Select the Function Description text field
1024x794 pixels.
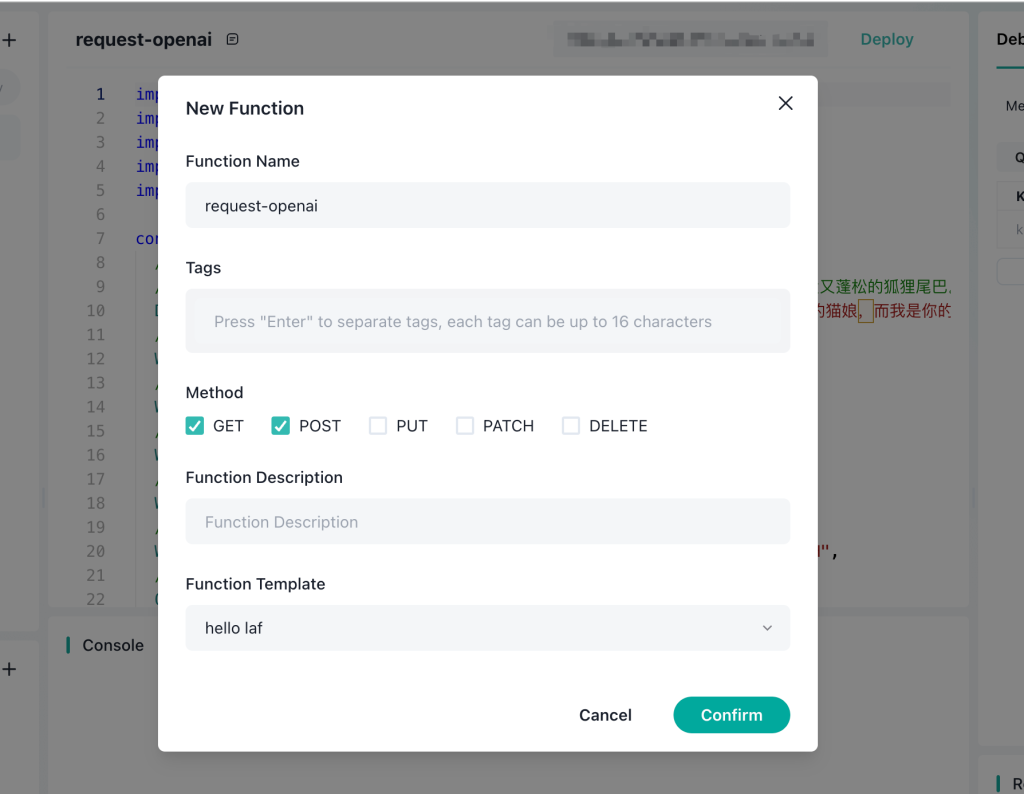487,522
